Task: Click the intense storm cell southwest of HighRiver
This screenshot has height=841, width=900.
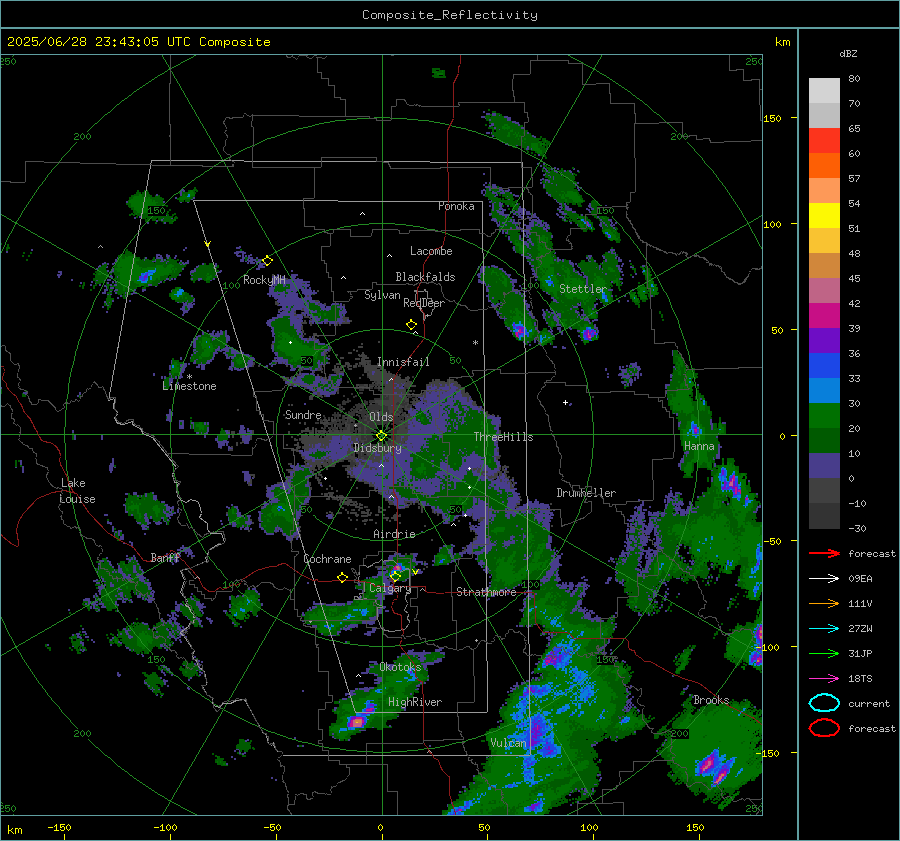Action: [x=356, y=722]
